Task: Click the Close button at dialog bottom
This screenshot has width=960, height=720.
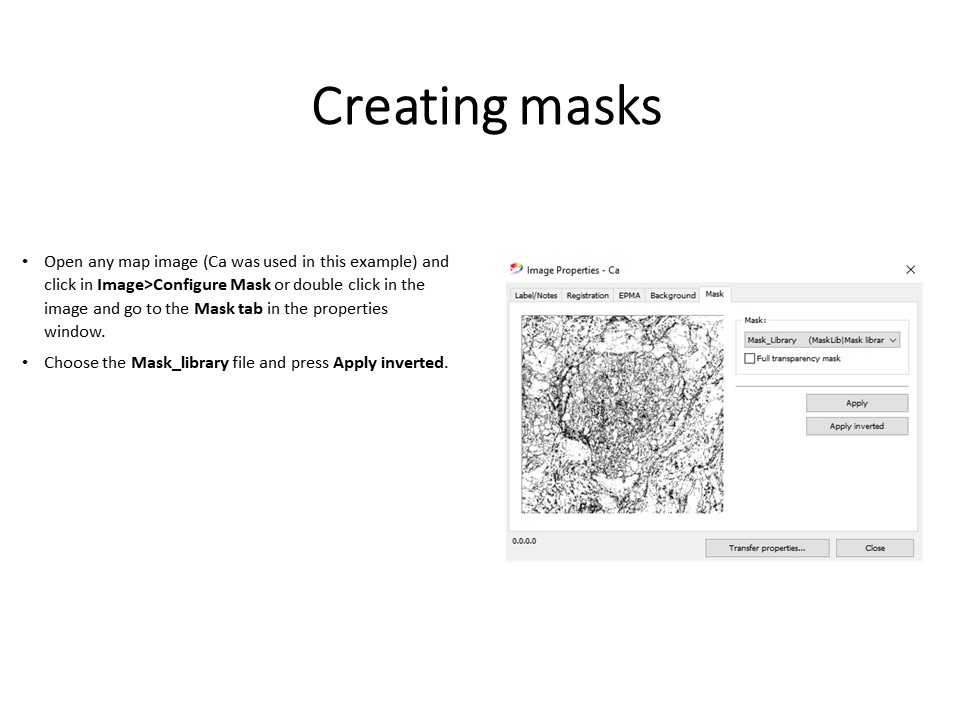Action: pos(874,548)
